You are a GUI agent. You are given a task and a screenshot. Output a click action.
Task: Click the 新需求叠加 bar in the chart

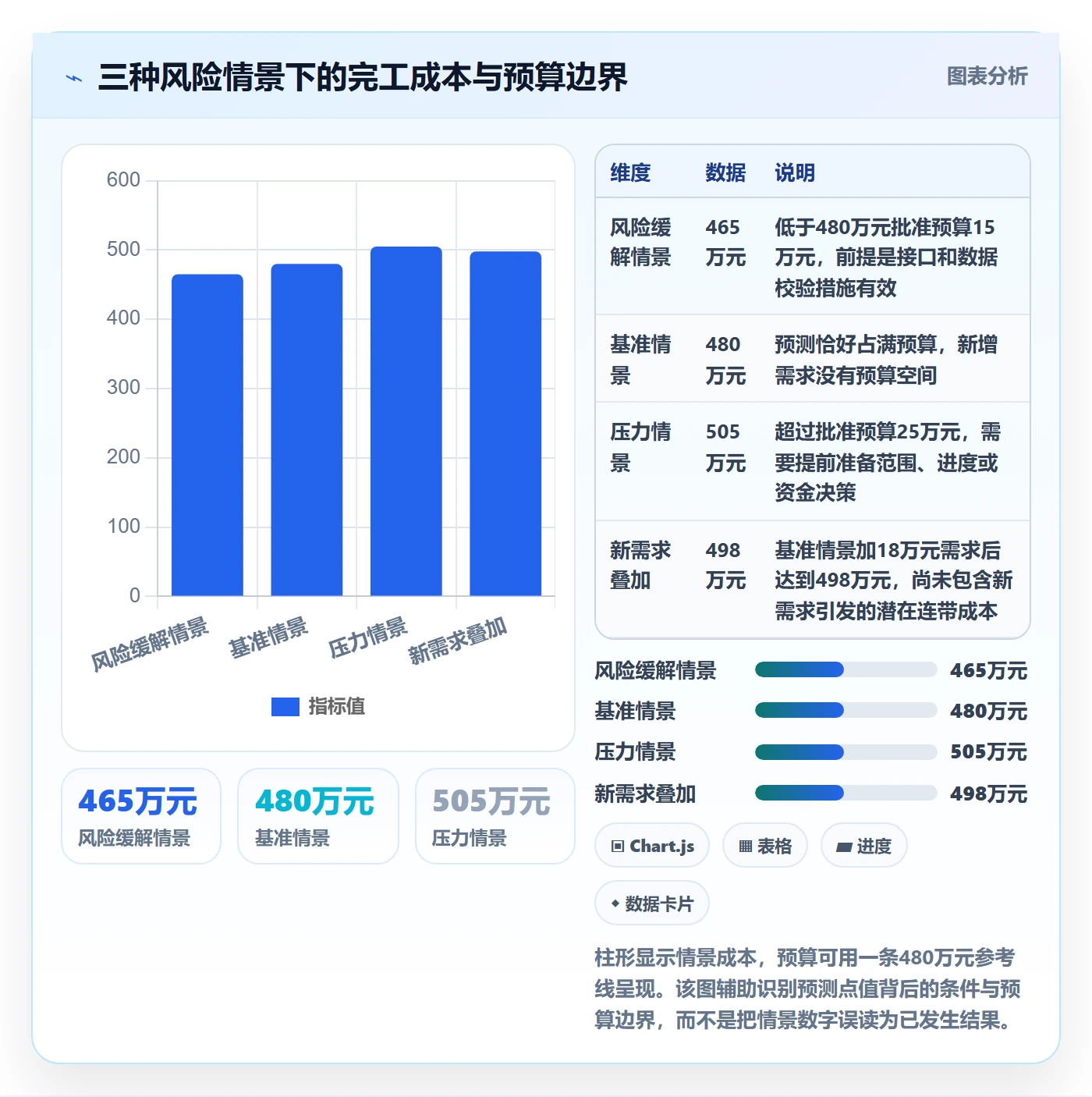pos(505,424)
